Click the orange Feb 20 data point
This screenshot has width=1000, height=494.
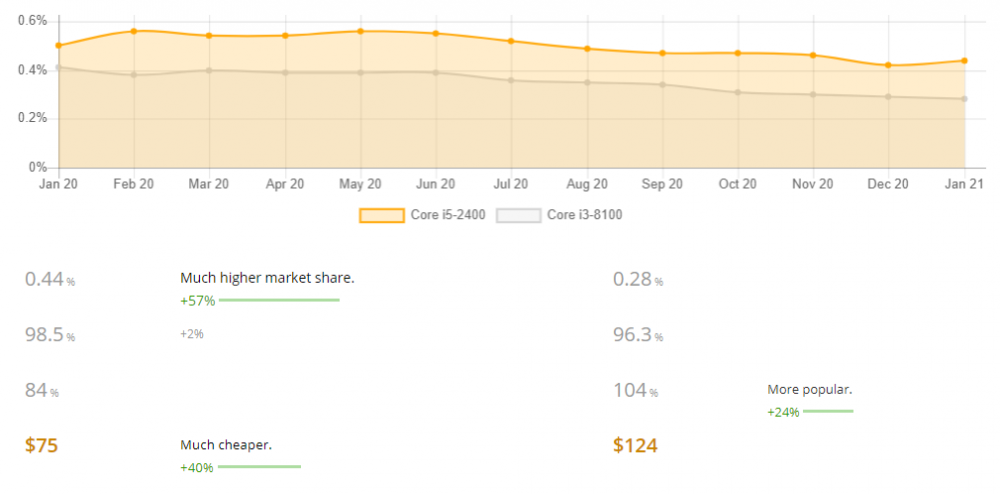coord(134,31)
